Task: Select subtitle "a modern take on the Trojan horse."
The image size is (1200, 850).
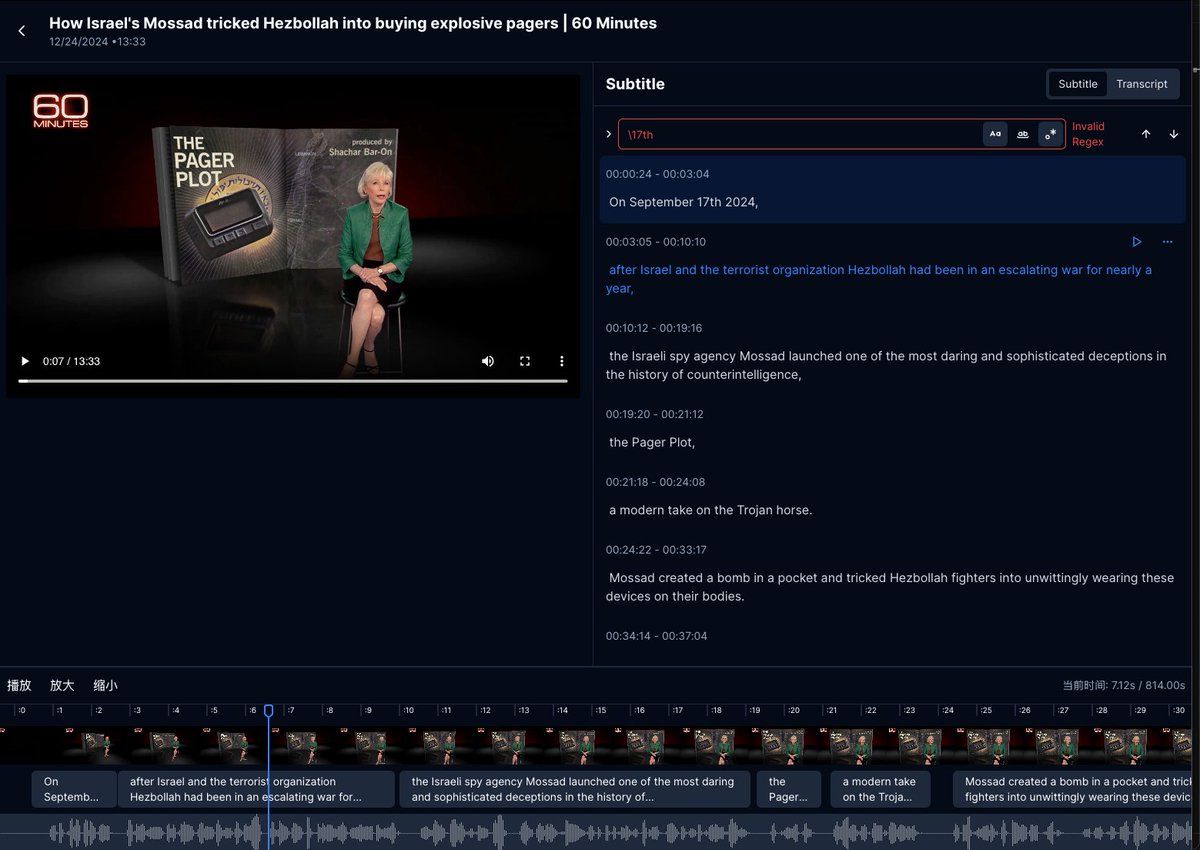Action: pos(711,510)
